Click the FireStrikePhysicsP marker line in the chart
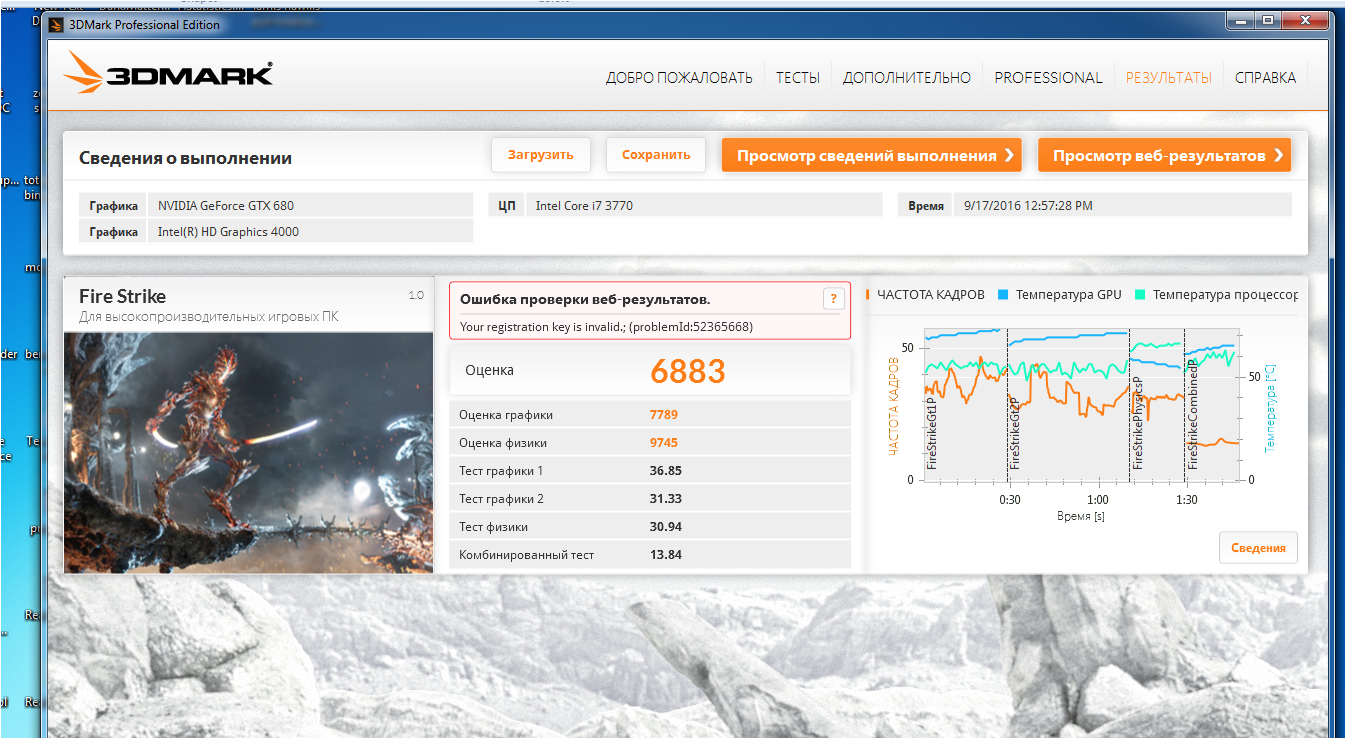The image size is (1348, 738). (1129, 405)
